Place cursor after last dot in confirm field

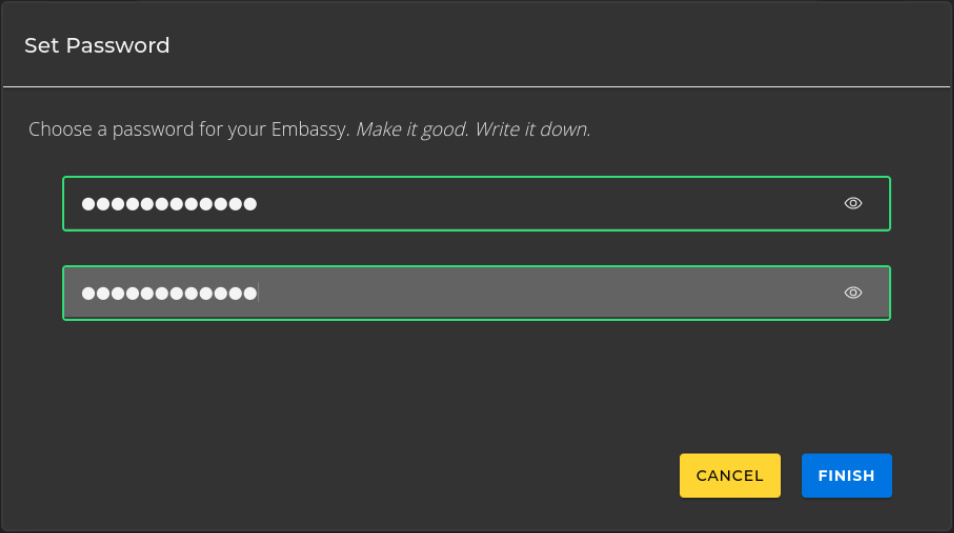coord(258,293)
